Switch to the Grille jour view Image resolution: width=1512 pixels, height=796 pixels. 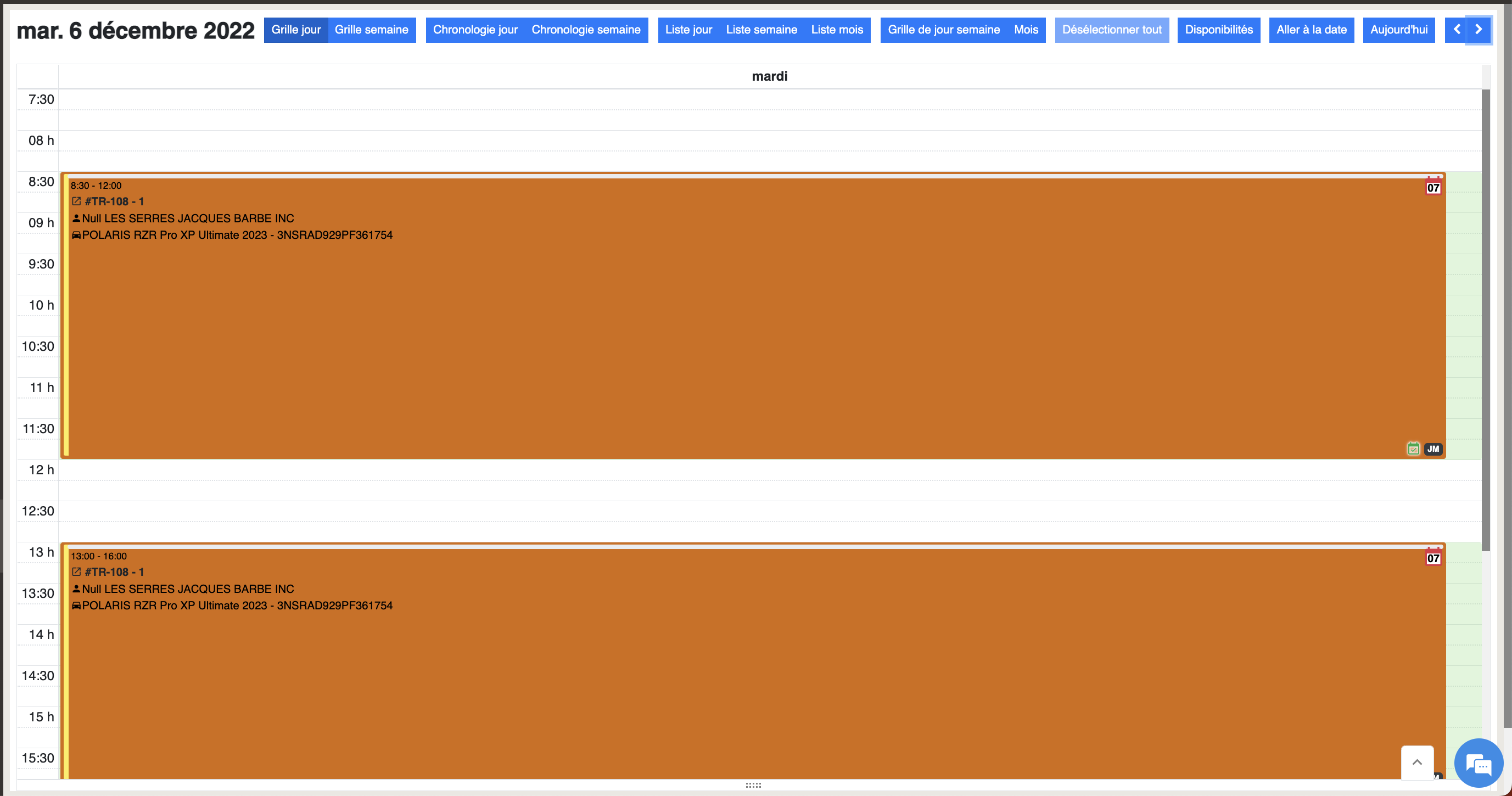pos(296,30)
